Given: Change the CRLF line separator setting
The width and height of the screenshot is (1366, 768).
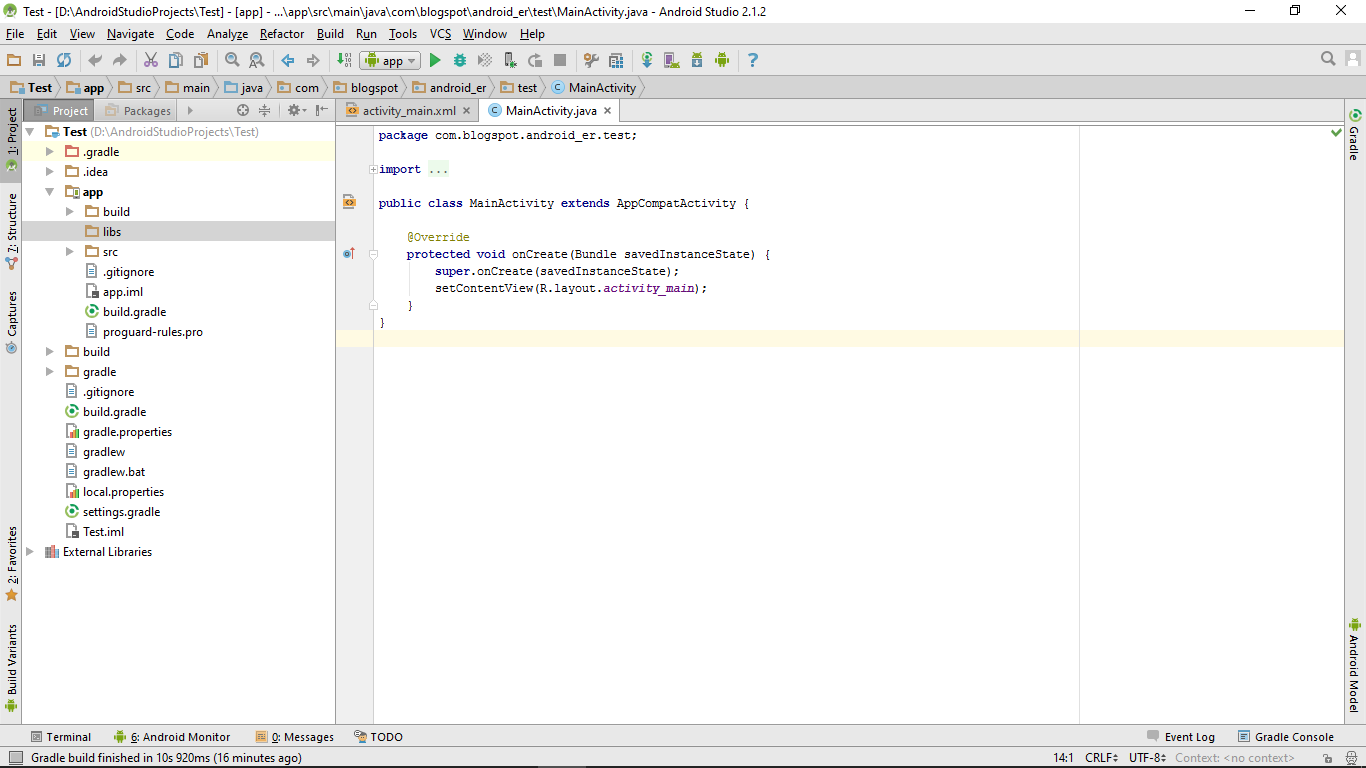Looking at the screenshot, I should coord(1101,758).
